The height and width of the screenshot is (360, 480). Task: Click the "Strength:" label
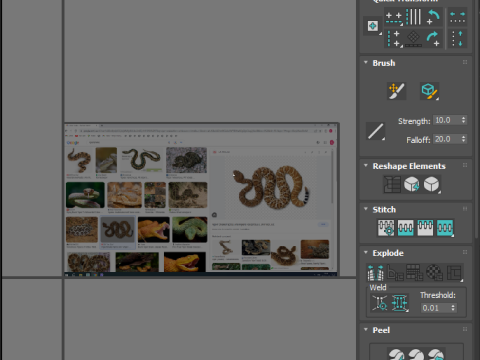pyautogui.click(x=414, y=121)
